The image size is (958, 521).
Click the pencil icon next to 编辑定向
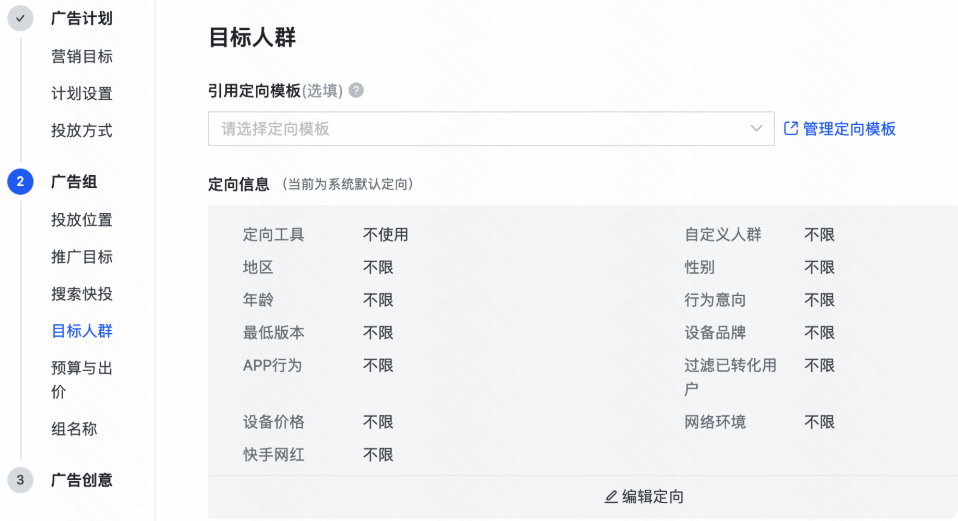(x=611, y=497)
